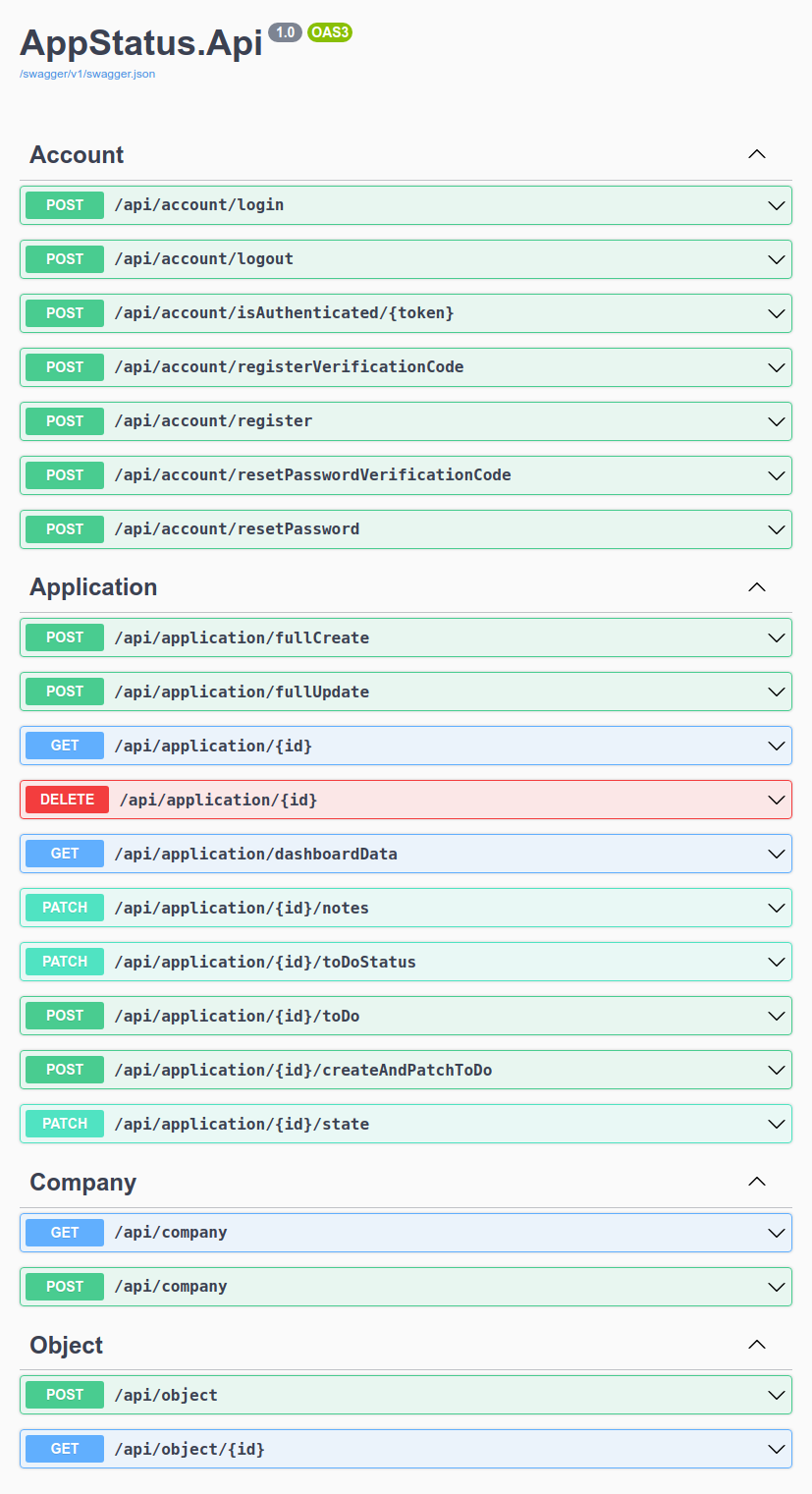Click the POST badge for account login
The height and width of the screenshot is (1494, 812).
[65, 205]
